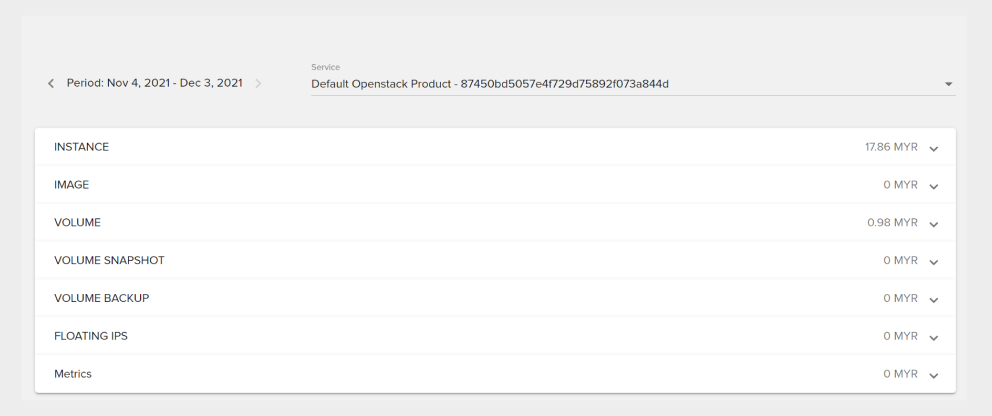Click the VOLUME BACKUP row label
992x416 pixels.
coord(101,298)
